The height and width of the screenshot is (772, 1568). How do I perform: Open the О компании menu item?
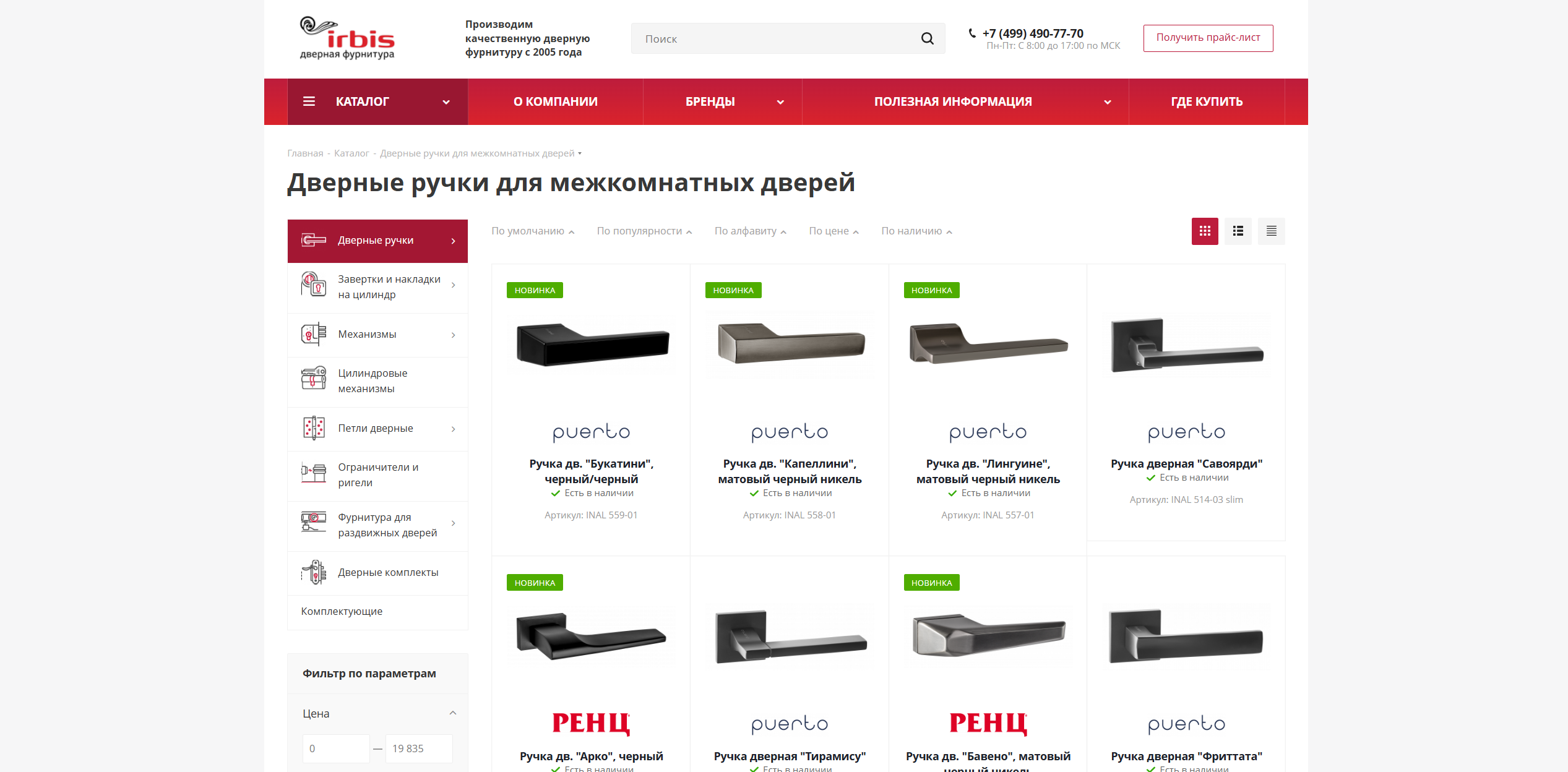pyautogui.click(x=556, y=101)
